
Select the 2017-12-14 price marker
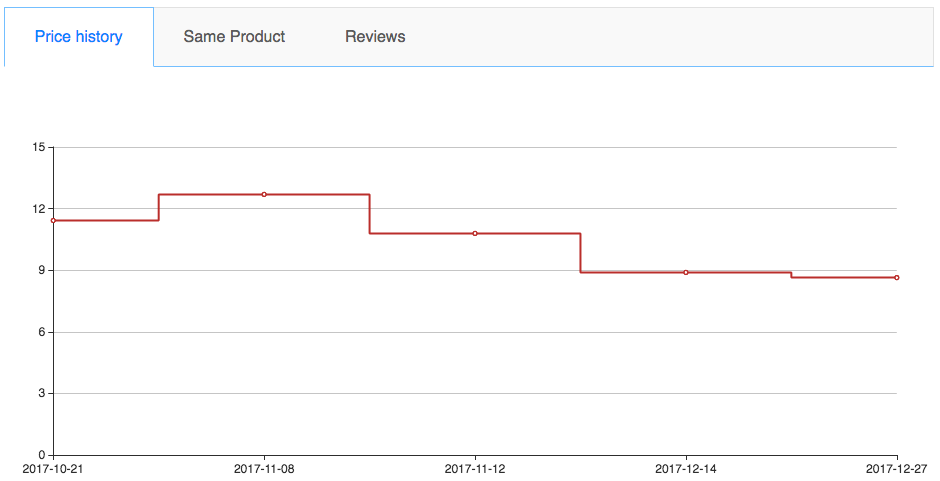coord(686,272)
